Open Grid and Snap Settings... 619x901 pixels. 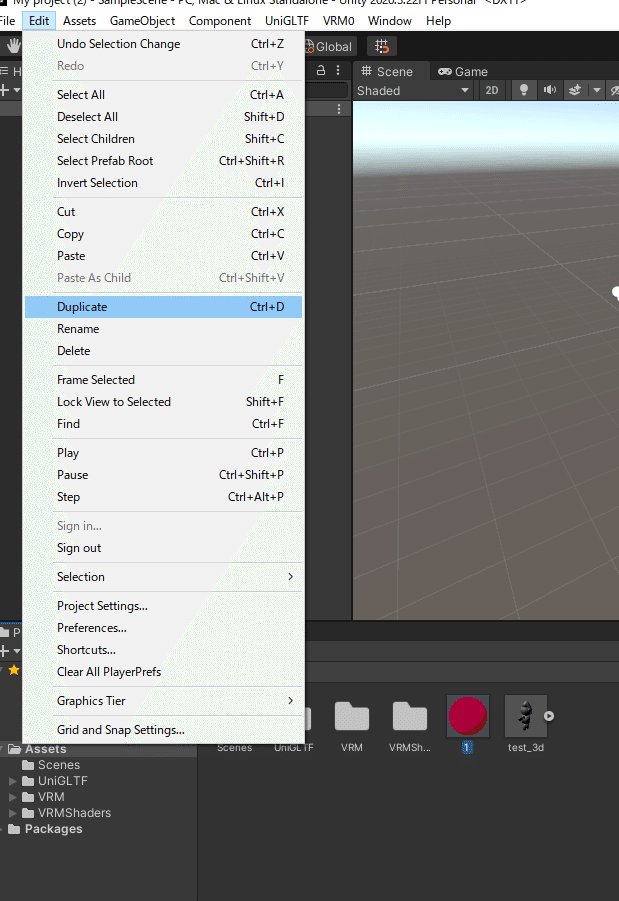[x=163, y=730]
